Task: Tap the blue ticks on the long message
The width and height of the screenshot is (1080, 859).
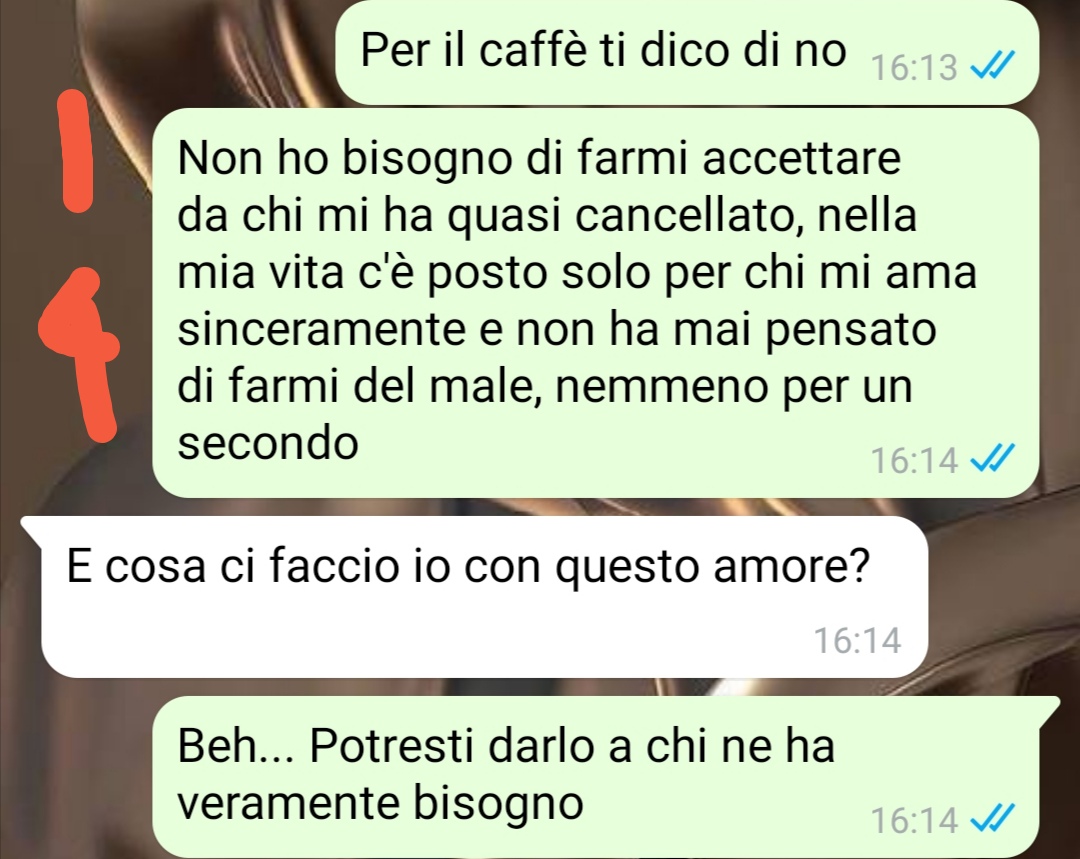Action: (x=992, y=459)
